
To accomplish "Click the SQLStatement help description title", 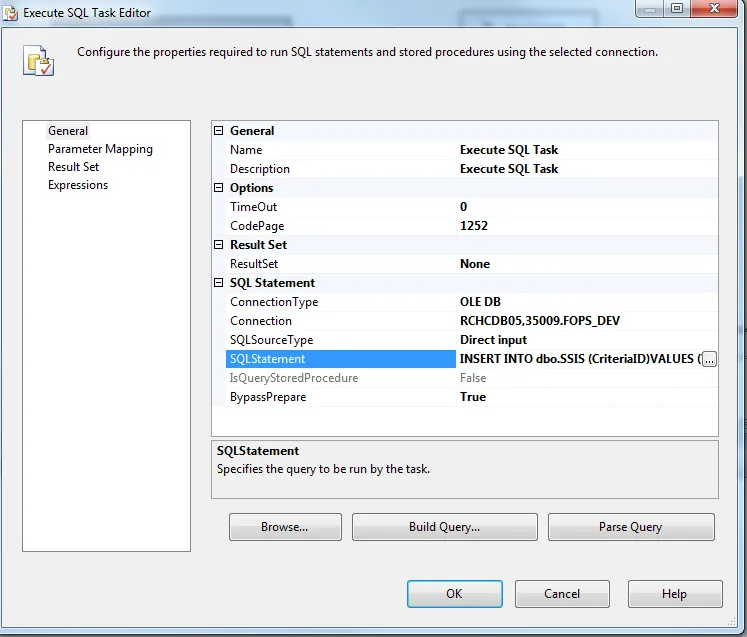I will click(258, 451).
